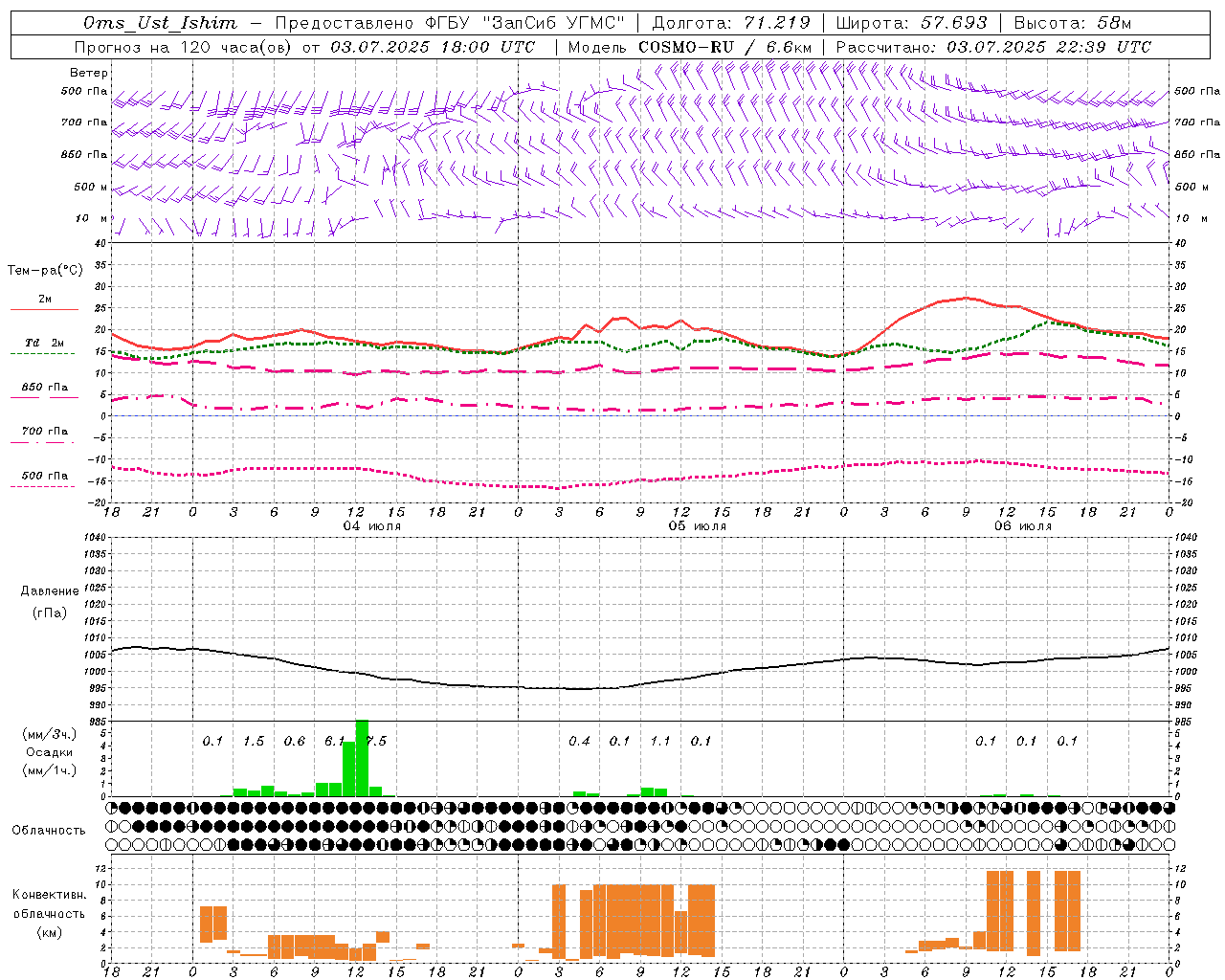The height and width of the screenshot is (980, 1225).
Task: Click the solid line sample under 2м legend
Action: coord(44,310)
